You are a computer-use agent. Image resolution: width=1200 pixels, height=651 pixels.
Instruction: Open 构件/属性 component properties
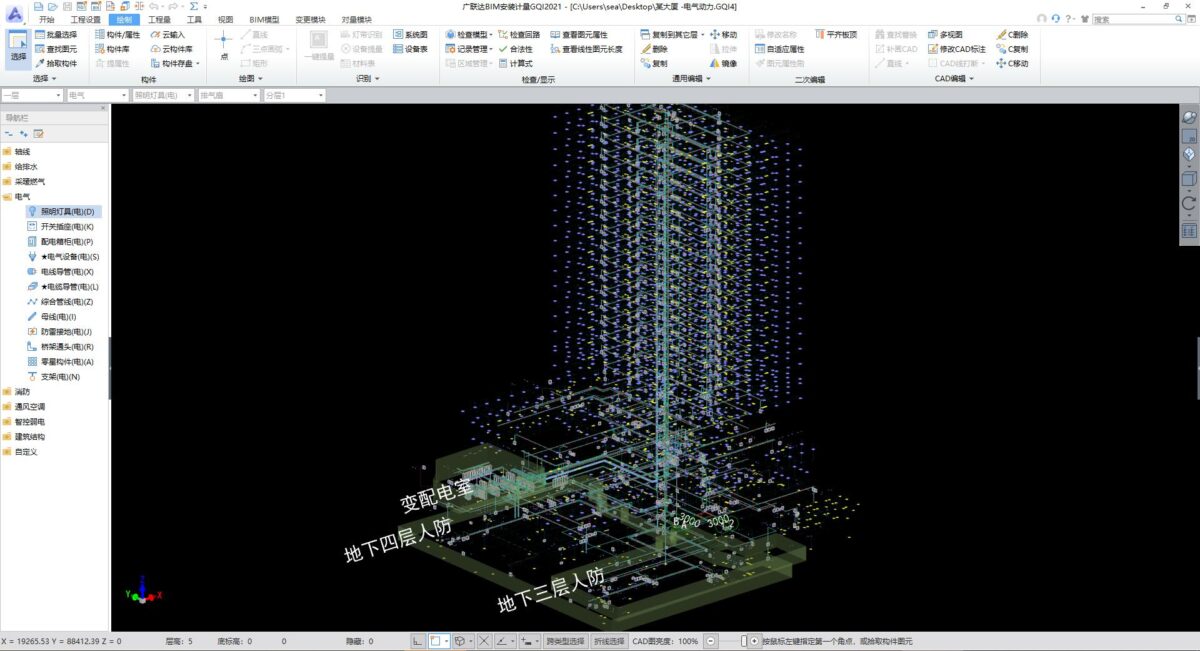pyautogui.click(x=118, y=34)
